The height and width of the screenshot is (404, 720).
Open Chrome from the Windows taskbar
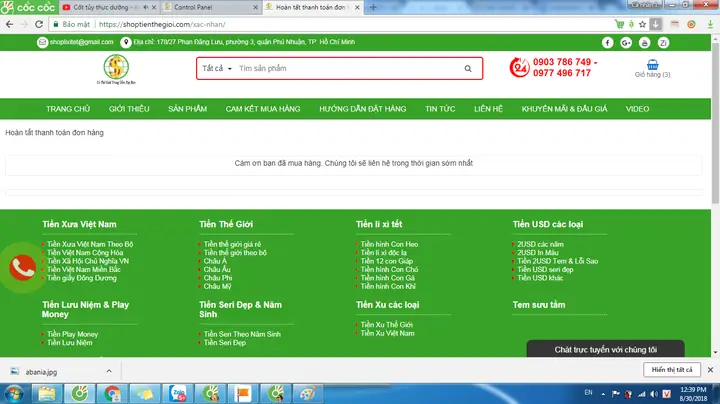click(x=112, y=393)
